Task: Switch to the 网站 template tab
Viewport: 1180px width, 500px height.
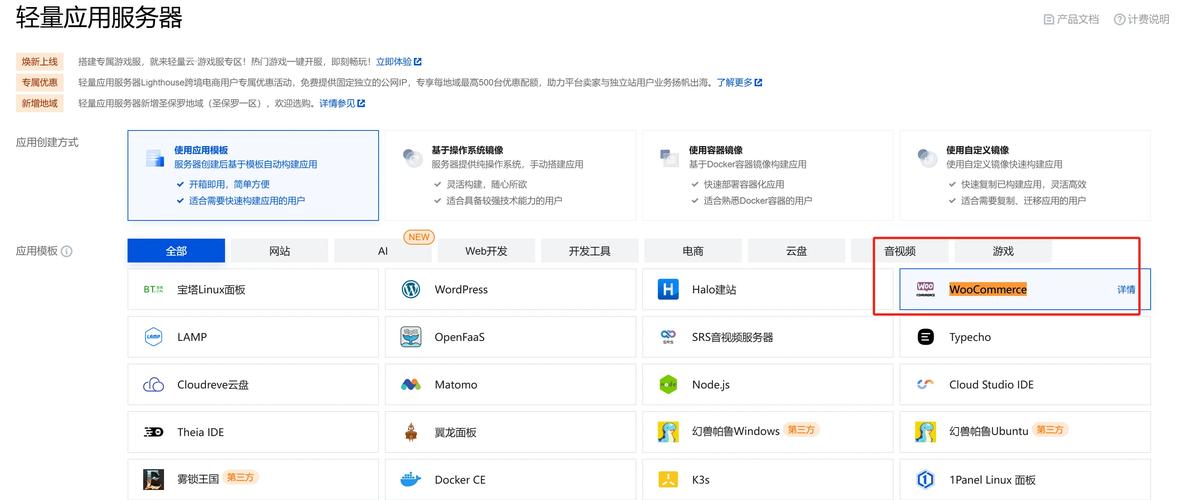Action: 279,251
